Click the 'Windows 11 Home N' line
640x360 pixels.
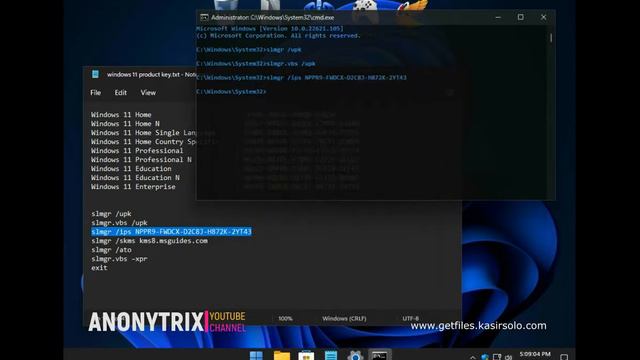click(125, 124)
